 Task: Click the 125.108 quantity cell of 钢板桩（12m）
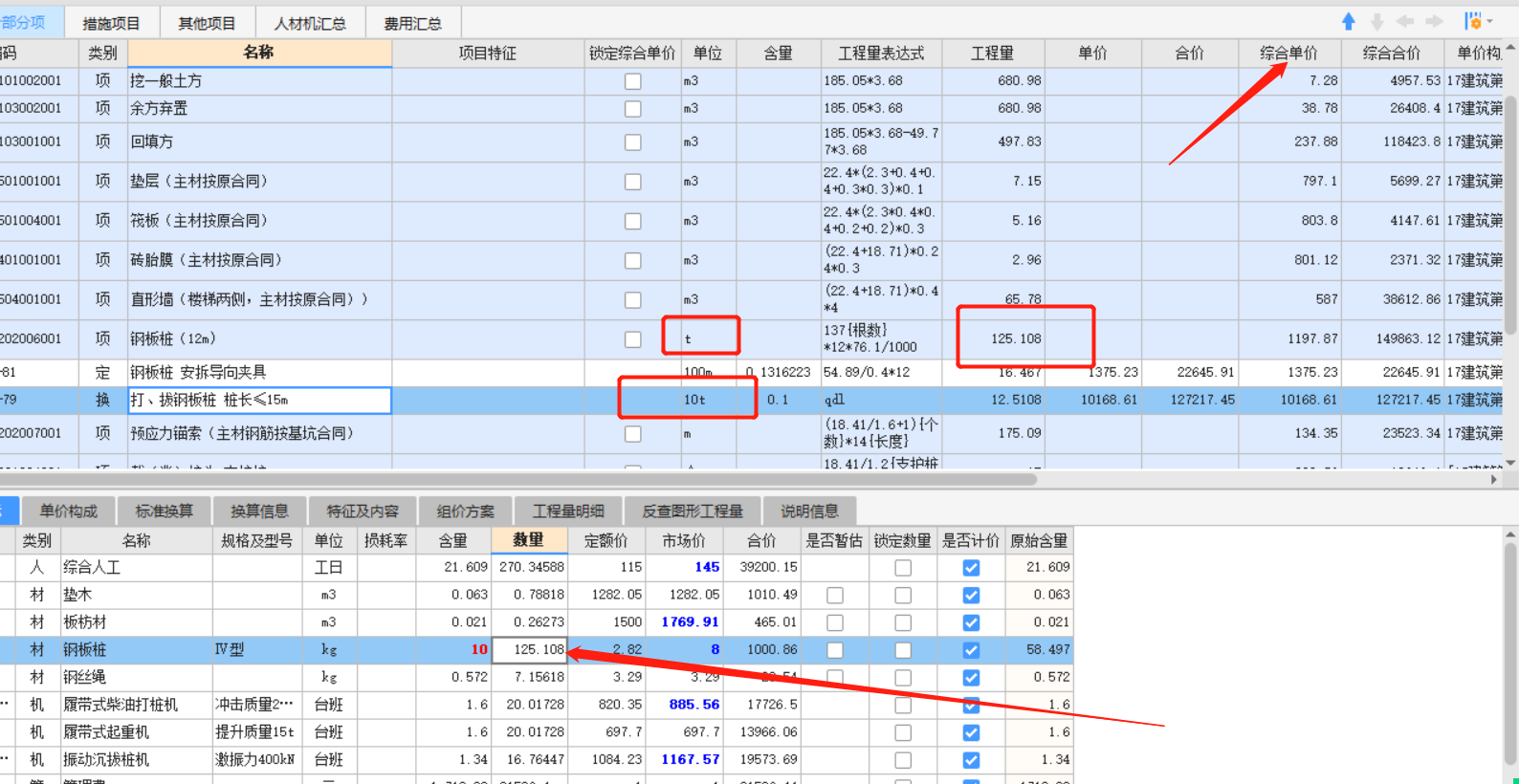point(993,338)
